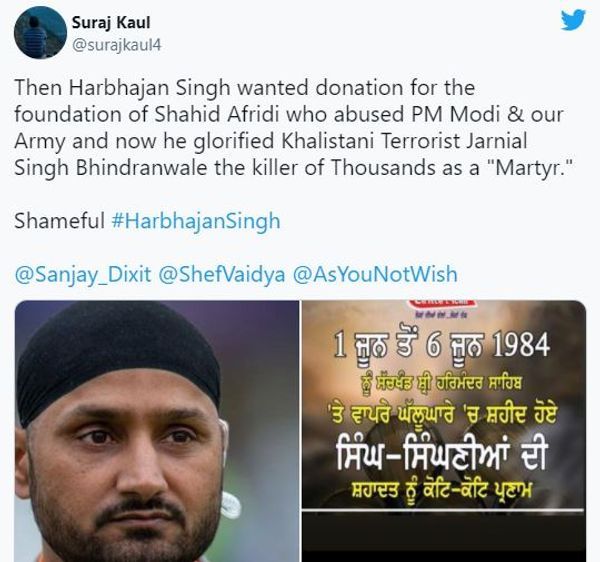600x562 pixels.
Task: Click the white earpiece in the left photo
Action: click(231, 504)
